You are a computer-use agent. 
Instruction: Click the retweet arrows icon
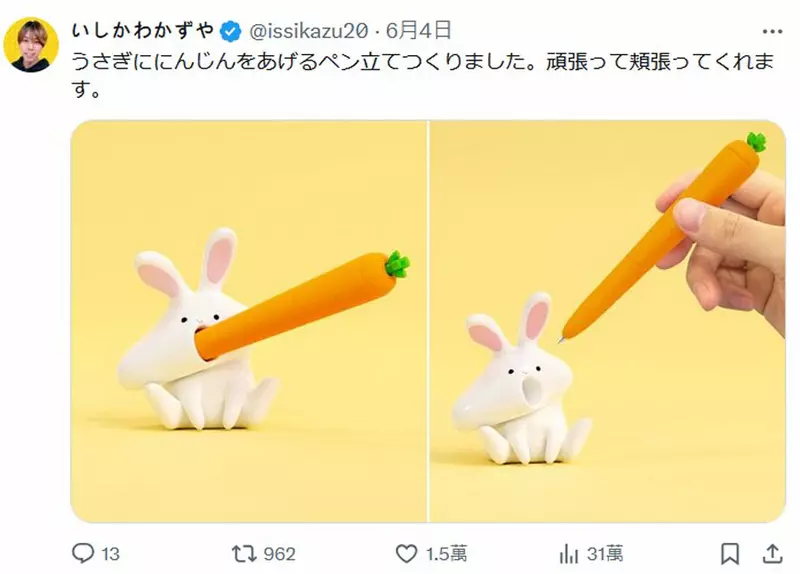pyautogui.click(x=244, y=554)
